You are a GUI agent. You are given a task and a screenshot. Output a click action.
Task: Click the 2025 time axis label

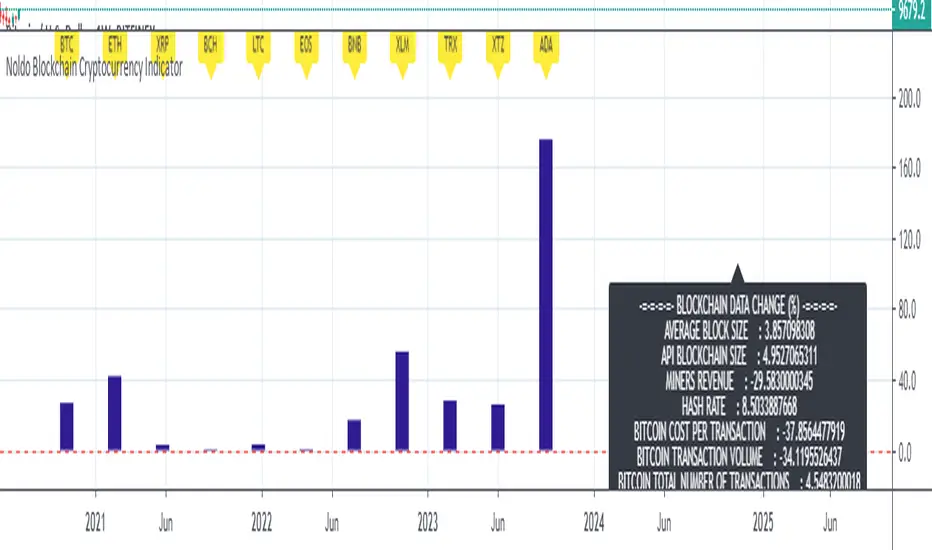[763, 523]
